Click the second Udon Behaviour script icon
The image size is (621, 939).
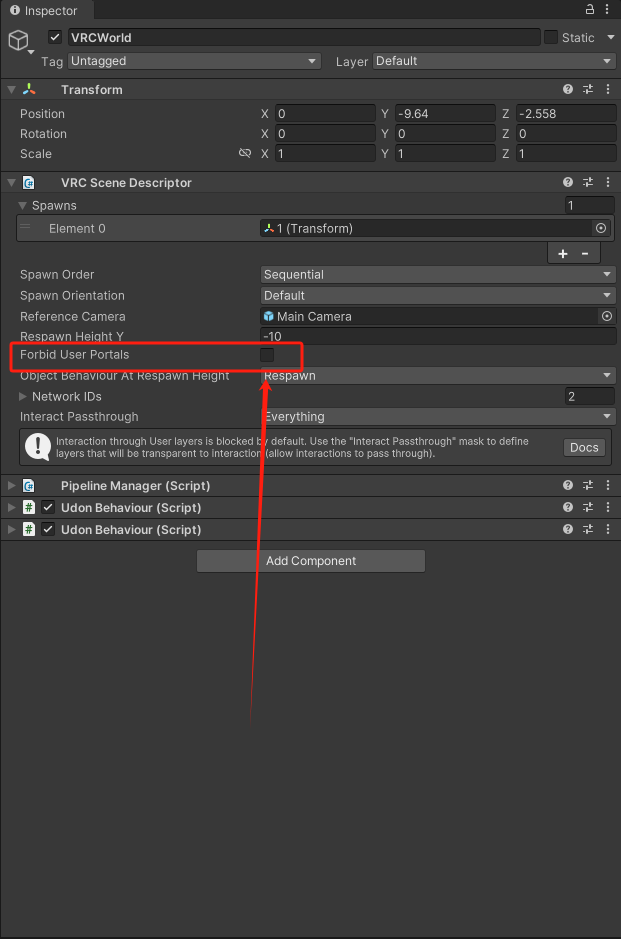29,529
